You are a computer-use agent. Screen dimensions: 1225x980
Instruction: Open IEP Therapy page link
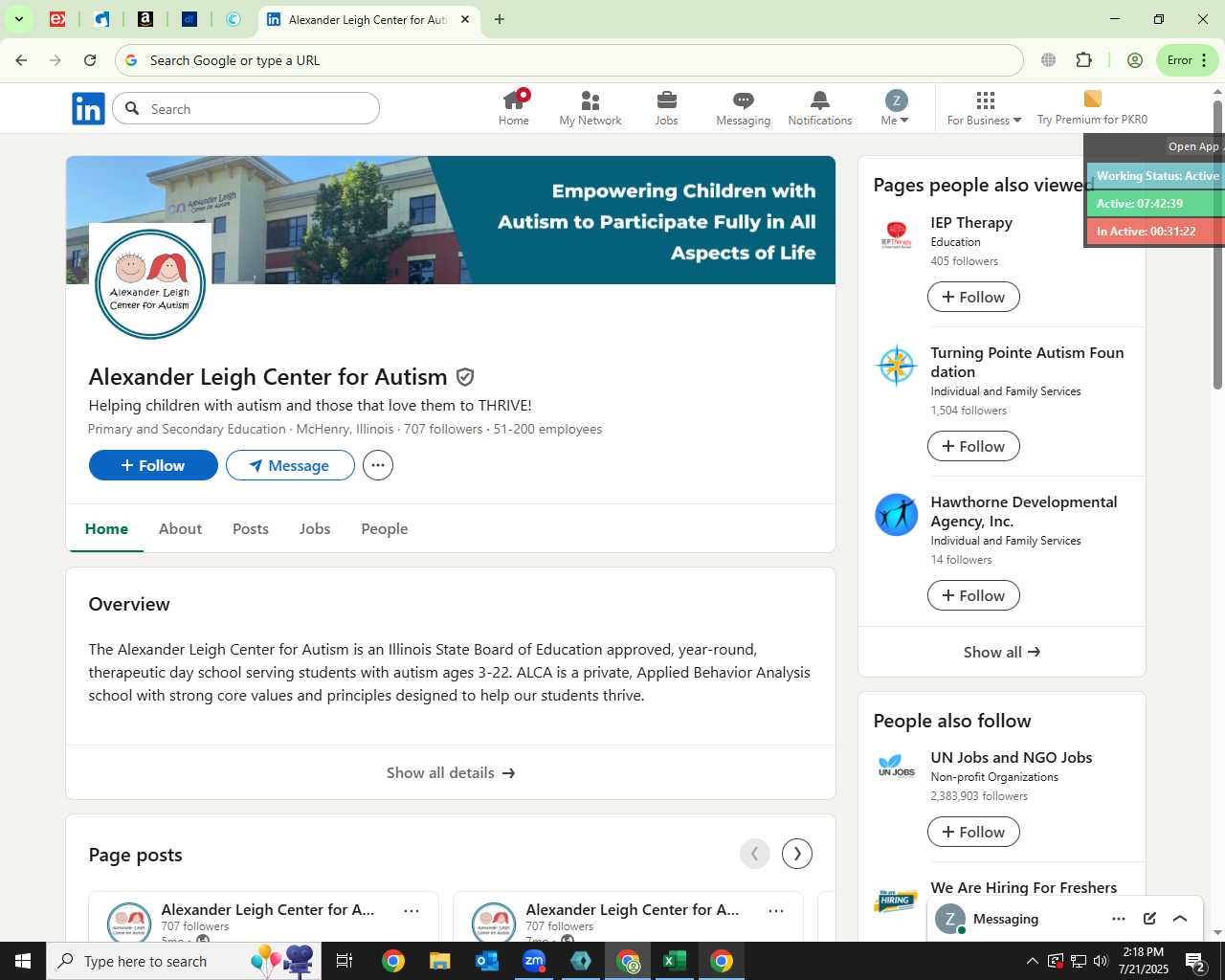tap(971, 222)
